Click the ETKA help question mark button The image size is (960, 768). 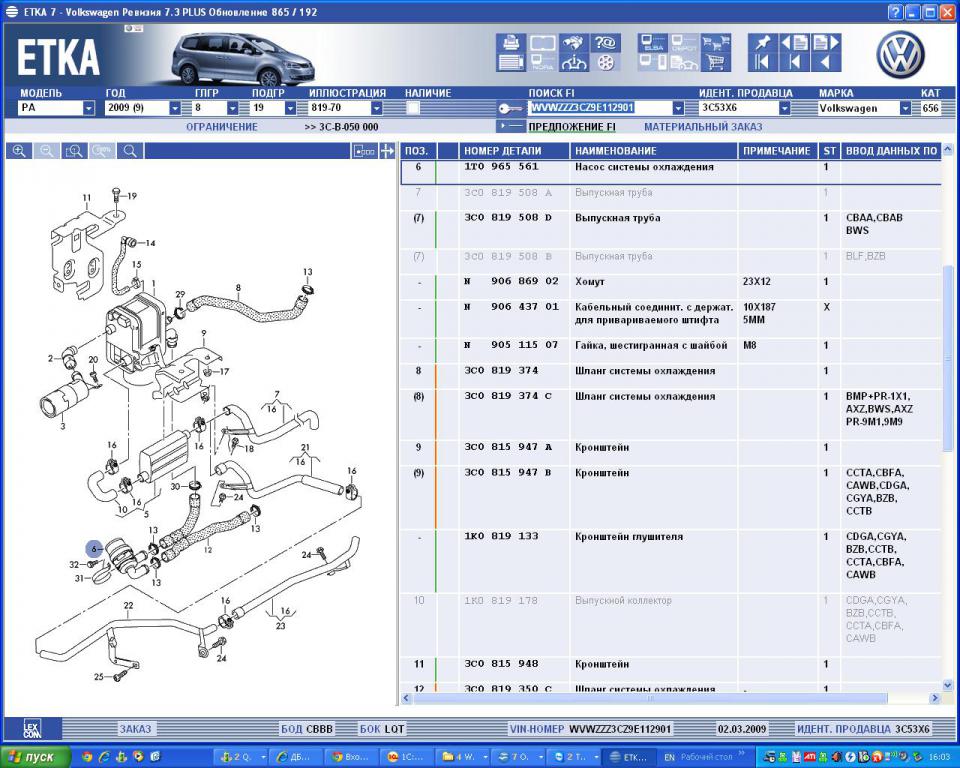click(895, 12)
